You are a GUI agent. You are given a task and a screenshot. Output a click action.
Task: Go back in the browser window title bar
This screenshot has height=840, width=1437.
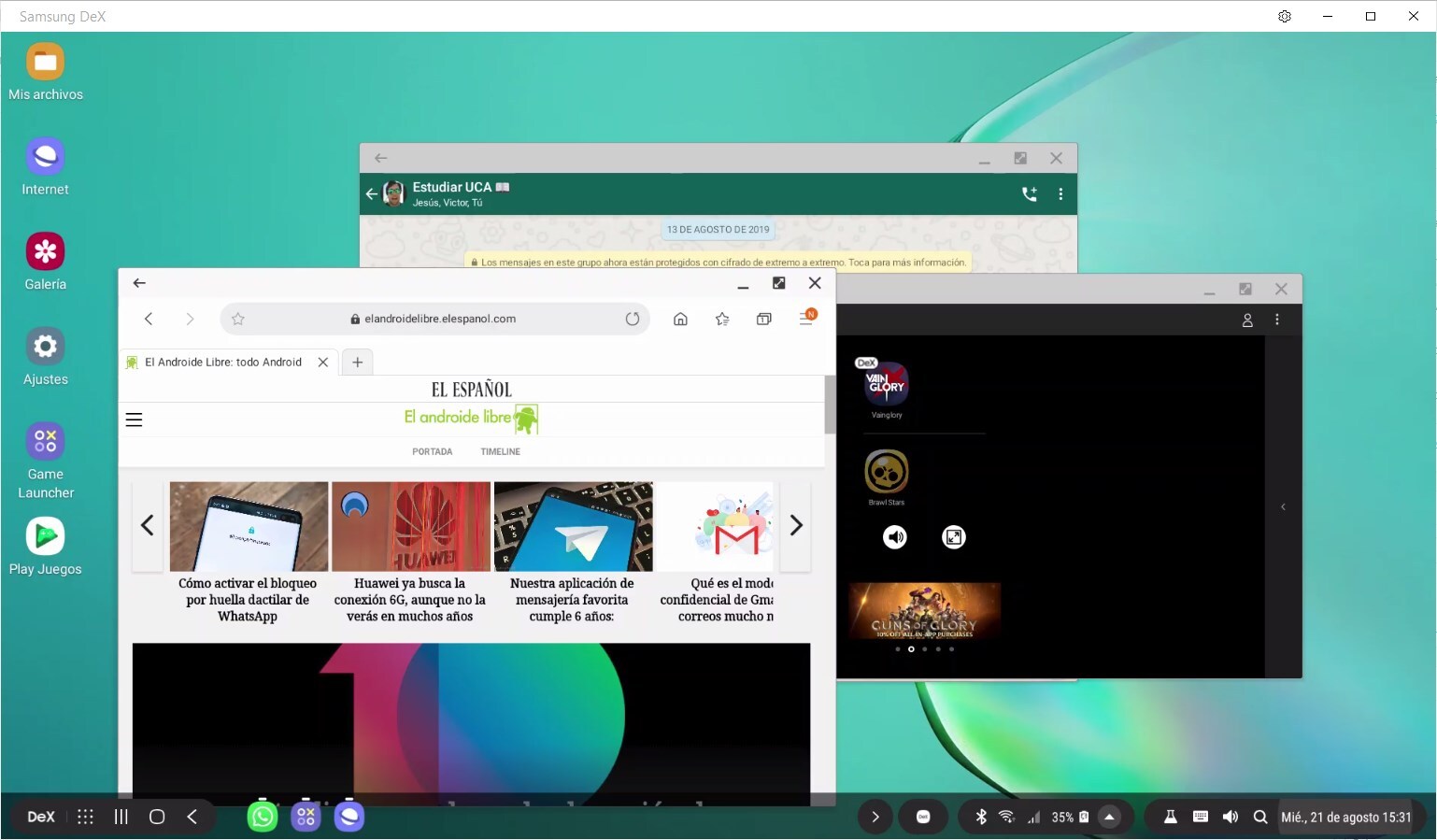coord(139,283)
